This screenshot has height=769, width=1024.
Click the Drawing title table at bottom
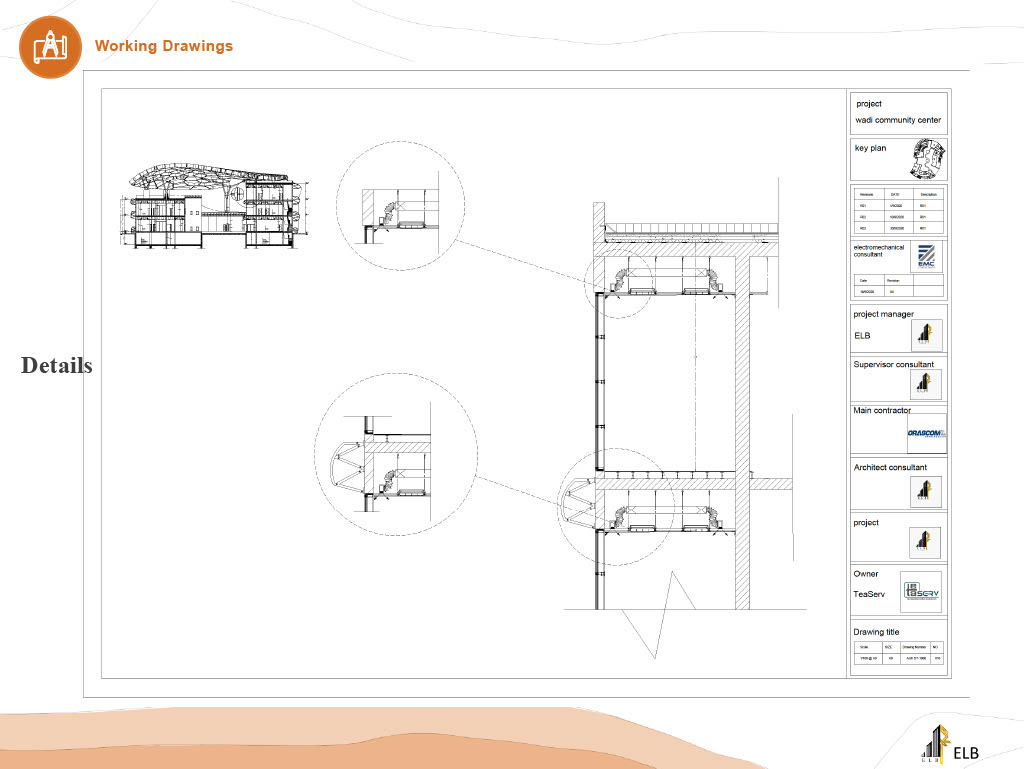click(x=897, y=653)
